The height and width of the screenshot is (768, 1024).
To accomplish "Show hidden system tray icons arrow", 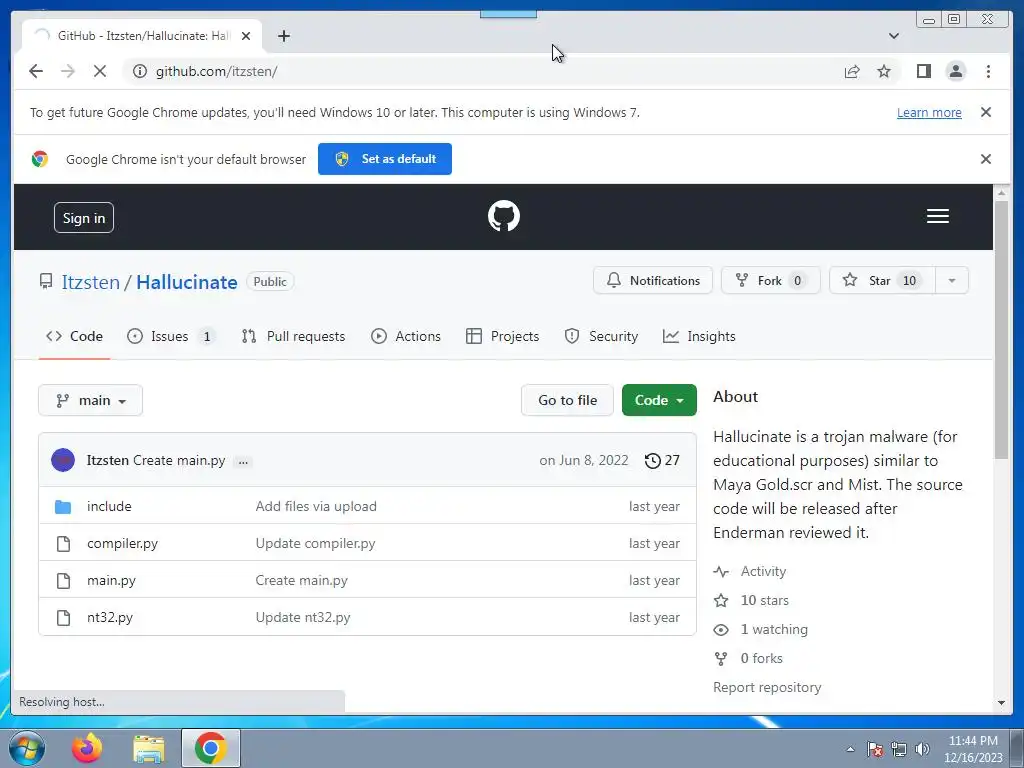I will pos(850,749).
